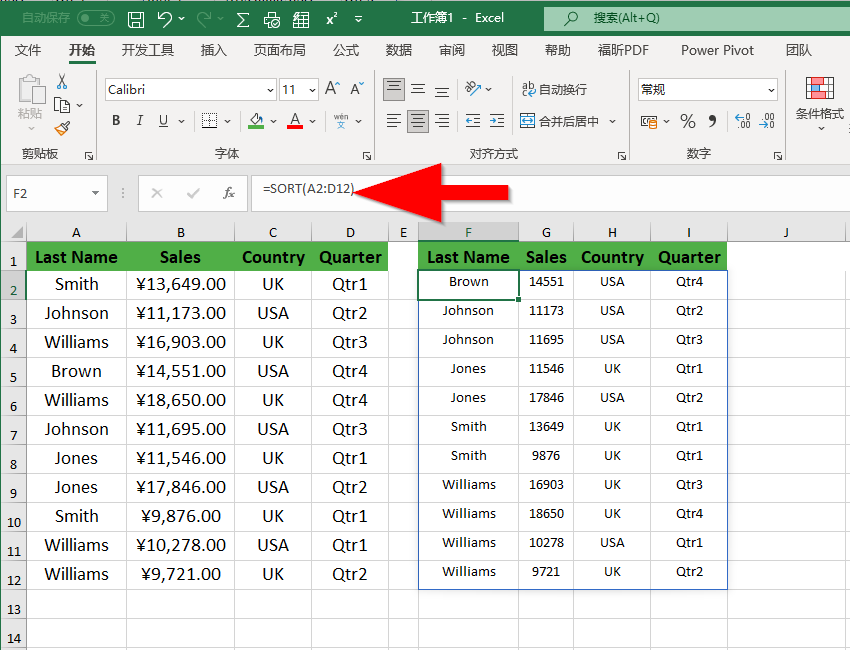Open print preview icon in quick access toolbar
This screenshot has height=650, width=850.
click(272, 20)
